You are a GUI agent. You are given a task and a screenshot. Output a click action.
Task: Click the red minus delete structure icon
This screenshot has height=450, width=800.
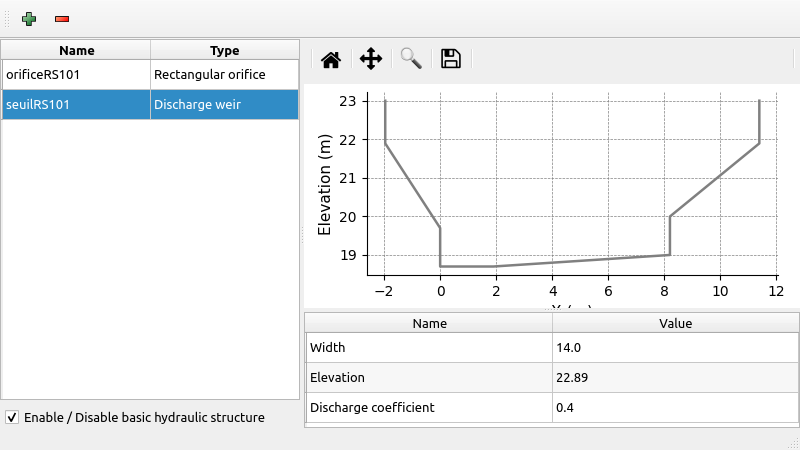[62, 19]
